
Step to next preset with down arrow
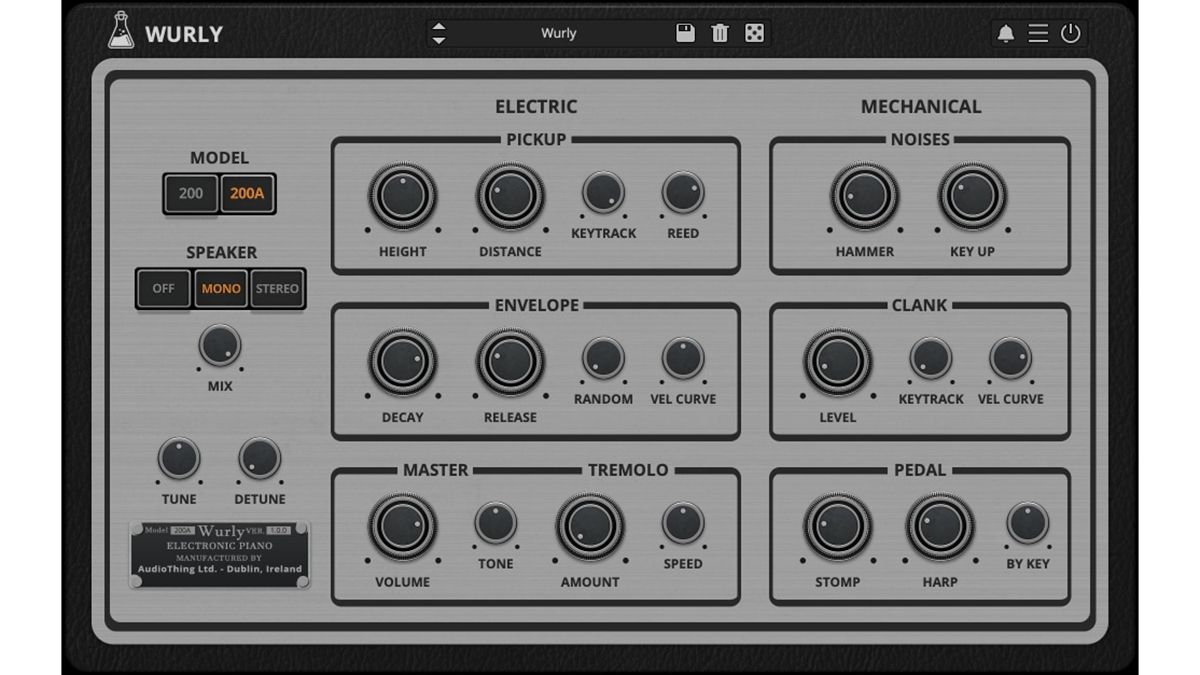click(438, 41)
